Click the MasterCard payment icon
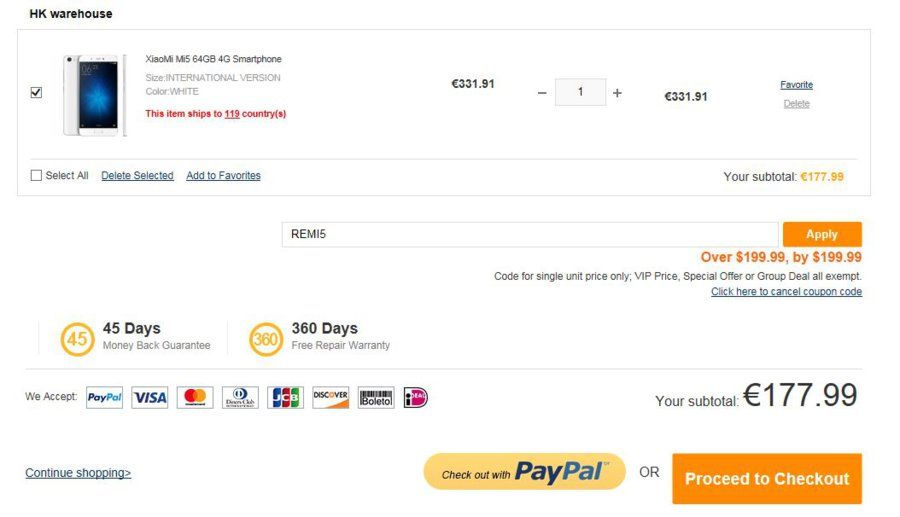This screenshot has height=517, width=900. pos(195,397)
